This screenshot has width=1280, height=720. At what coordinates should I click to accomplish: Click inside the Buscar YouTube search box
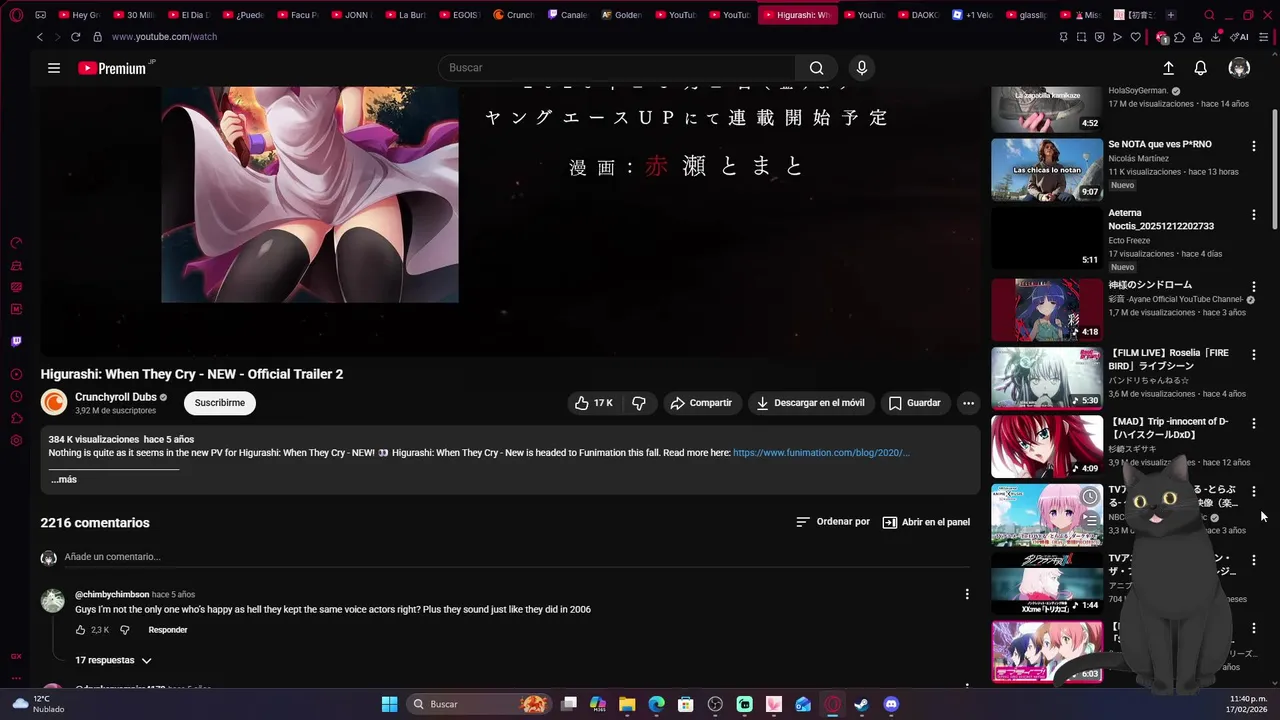click(617, 68)
